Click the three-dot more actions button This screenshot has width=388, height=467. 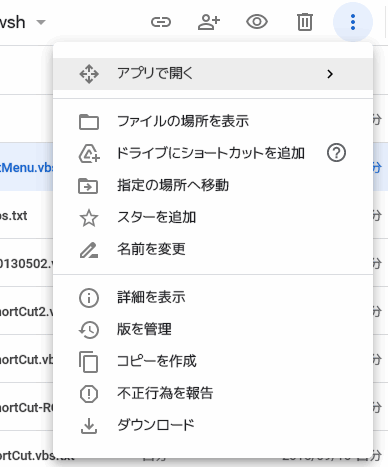tap(353, 22)
